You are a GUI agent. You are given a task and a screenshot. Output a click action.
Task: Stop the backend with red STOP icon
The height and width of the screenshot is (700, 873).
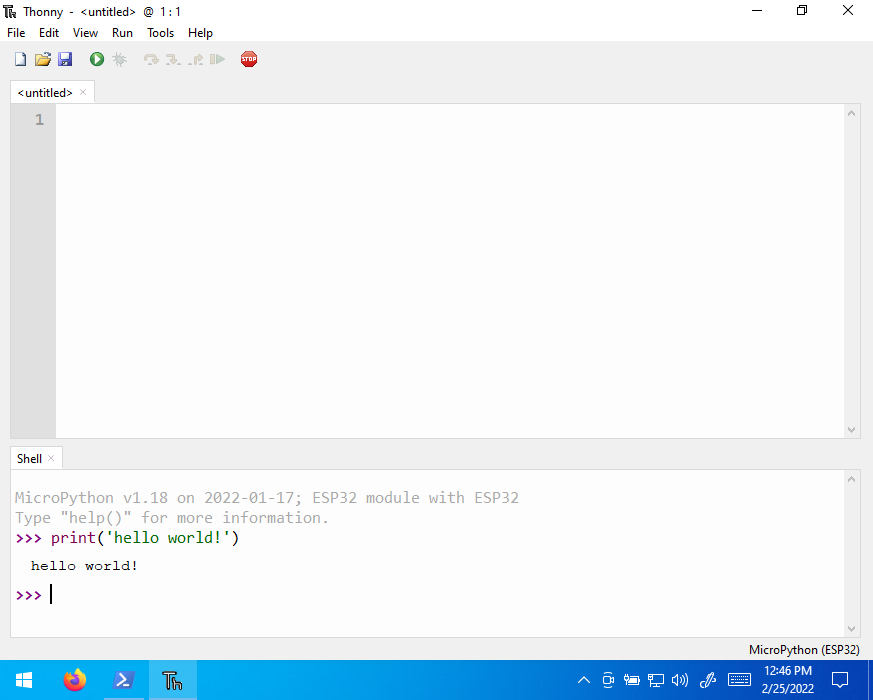coord(249,59)
